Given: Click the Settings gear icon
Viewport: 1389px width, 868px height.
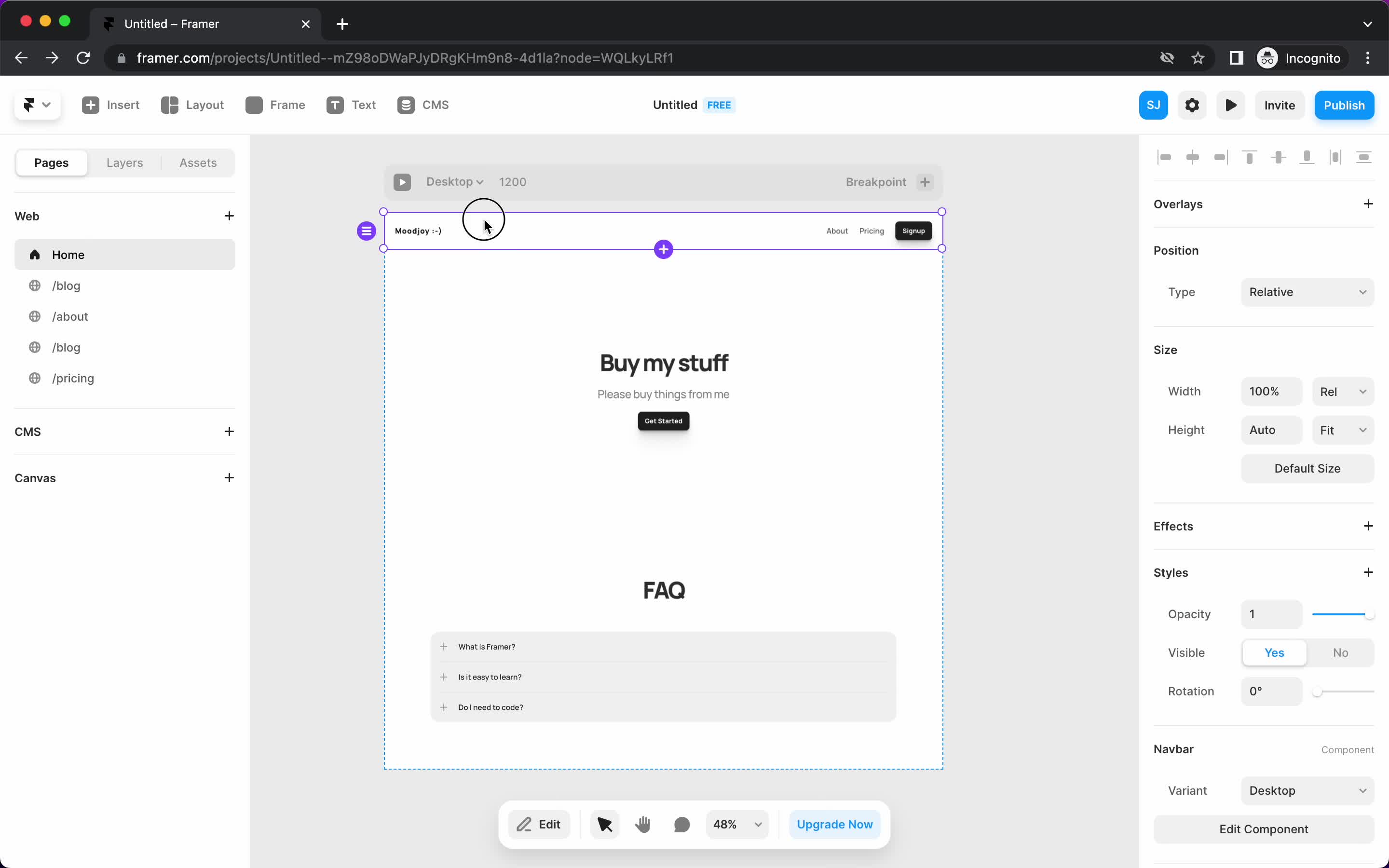Looking at the screenshot, I should pos(1192,105).
